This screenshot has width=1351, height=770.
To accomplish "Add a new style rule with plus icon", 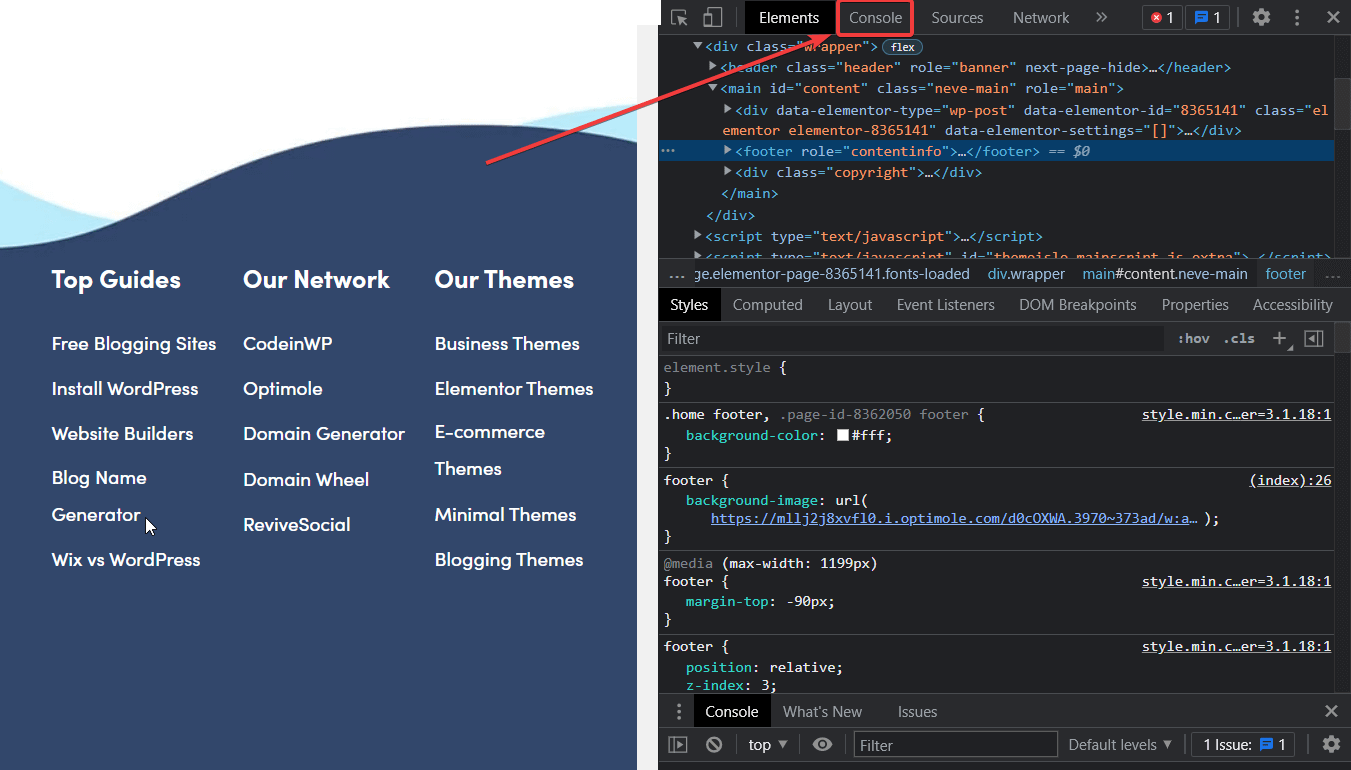I will (1281, 338).
